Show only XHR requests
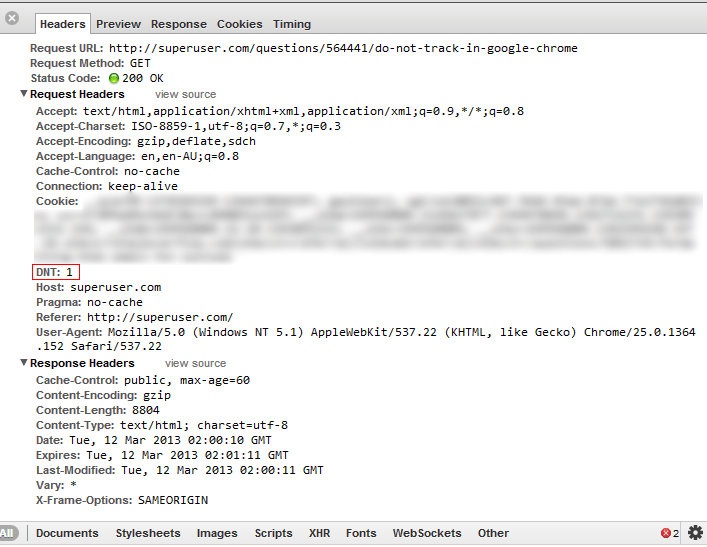Viewport: 707px width, 547px height. [x=319, y=533]
